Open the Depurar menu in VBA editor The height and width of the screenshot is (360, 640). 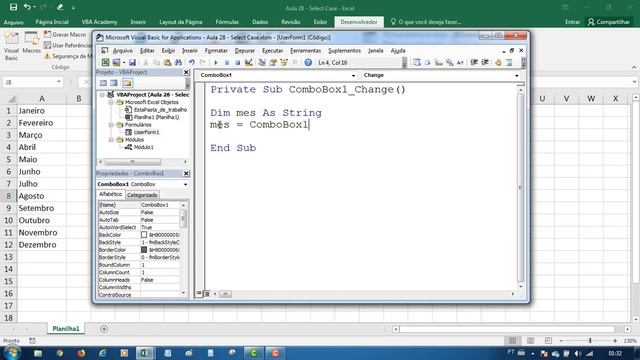point(244,51)
